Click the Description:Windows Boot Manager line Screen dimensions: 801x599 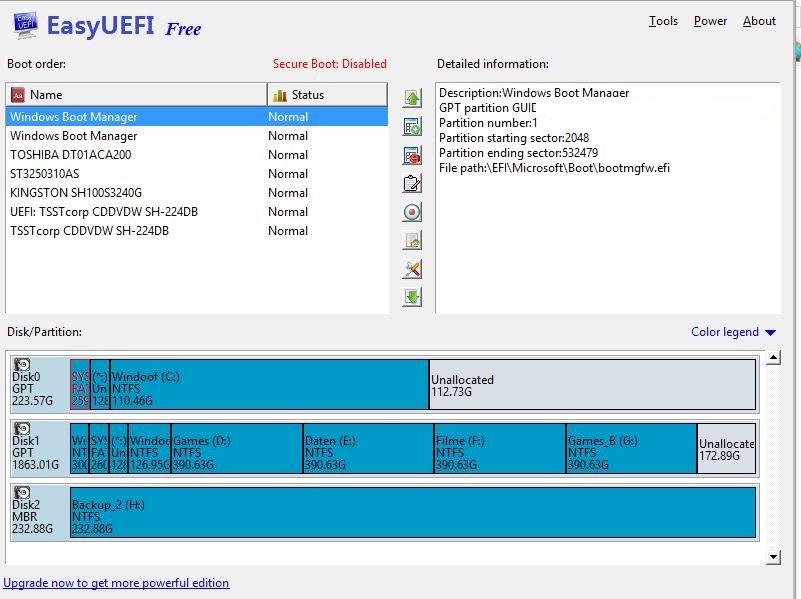tap(534, 93)
